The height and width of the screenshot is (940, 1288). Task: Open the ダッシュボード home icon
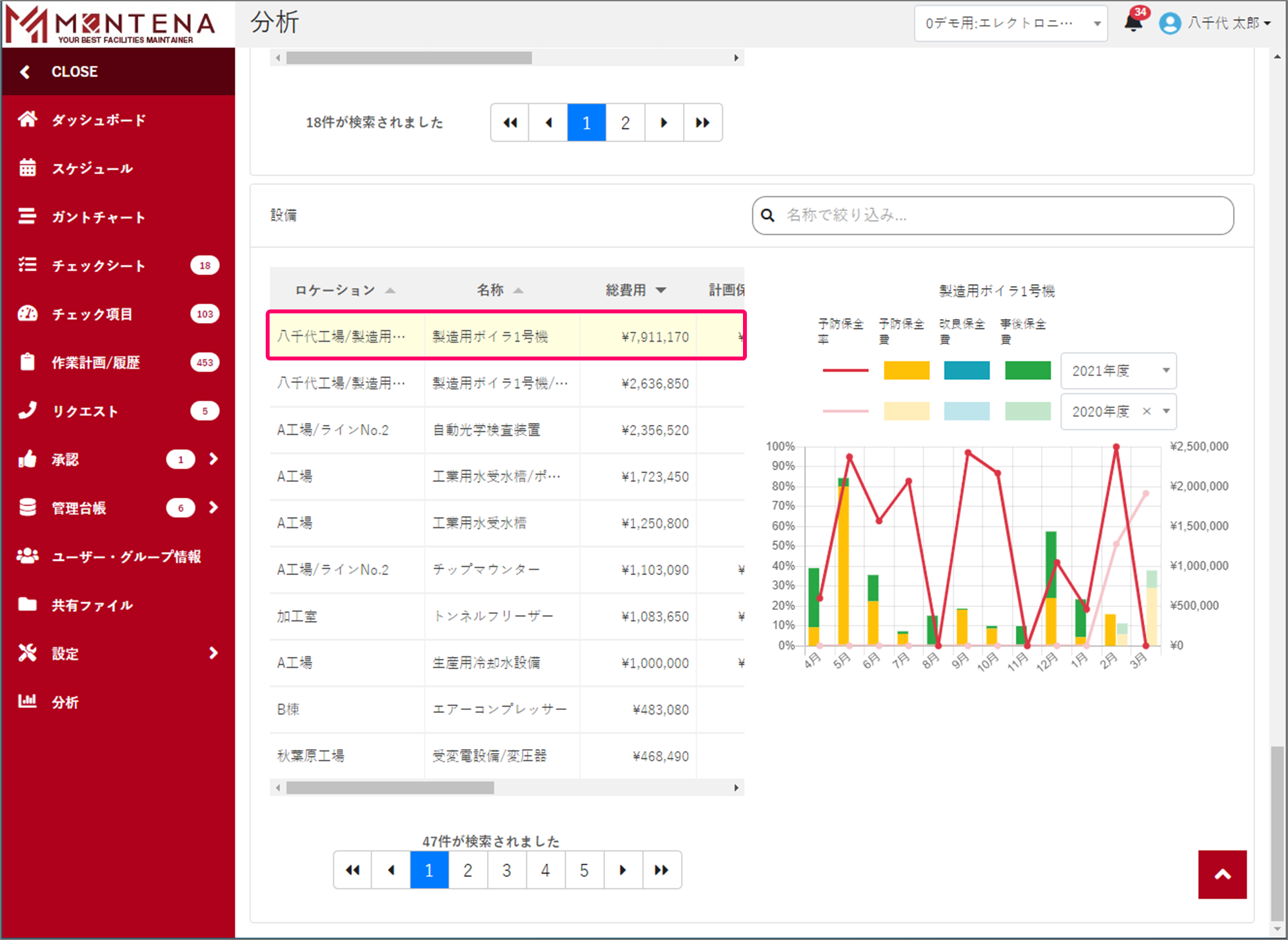click(x=27, y=119)
